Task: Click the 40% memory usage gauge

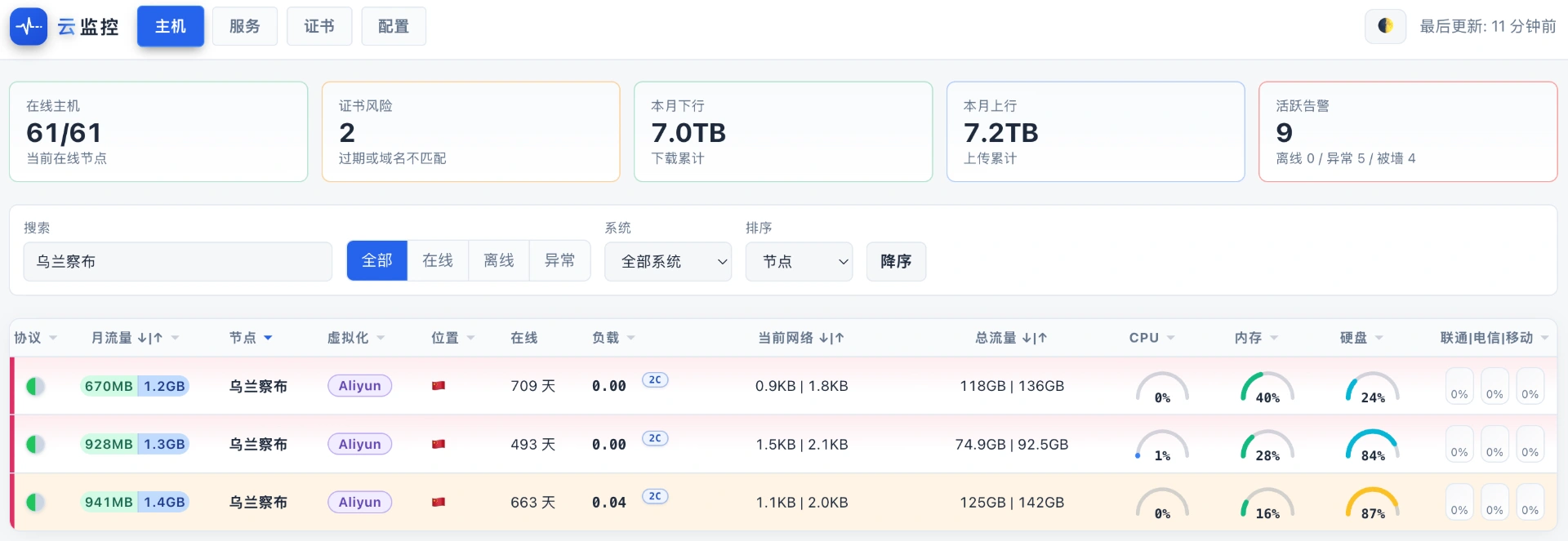Action: [x=1267, y=388]
